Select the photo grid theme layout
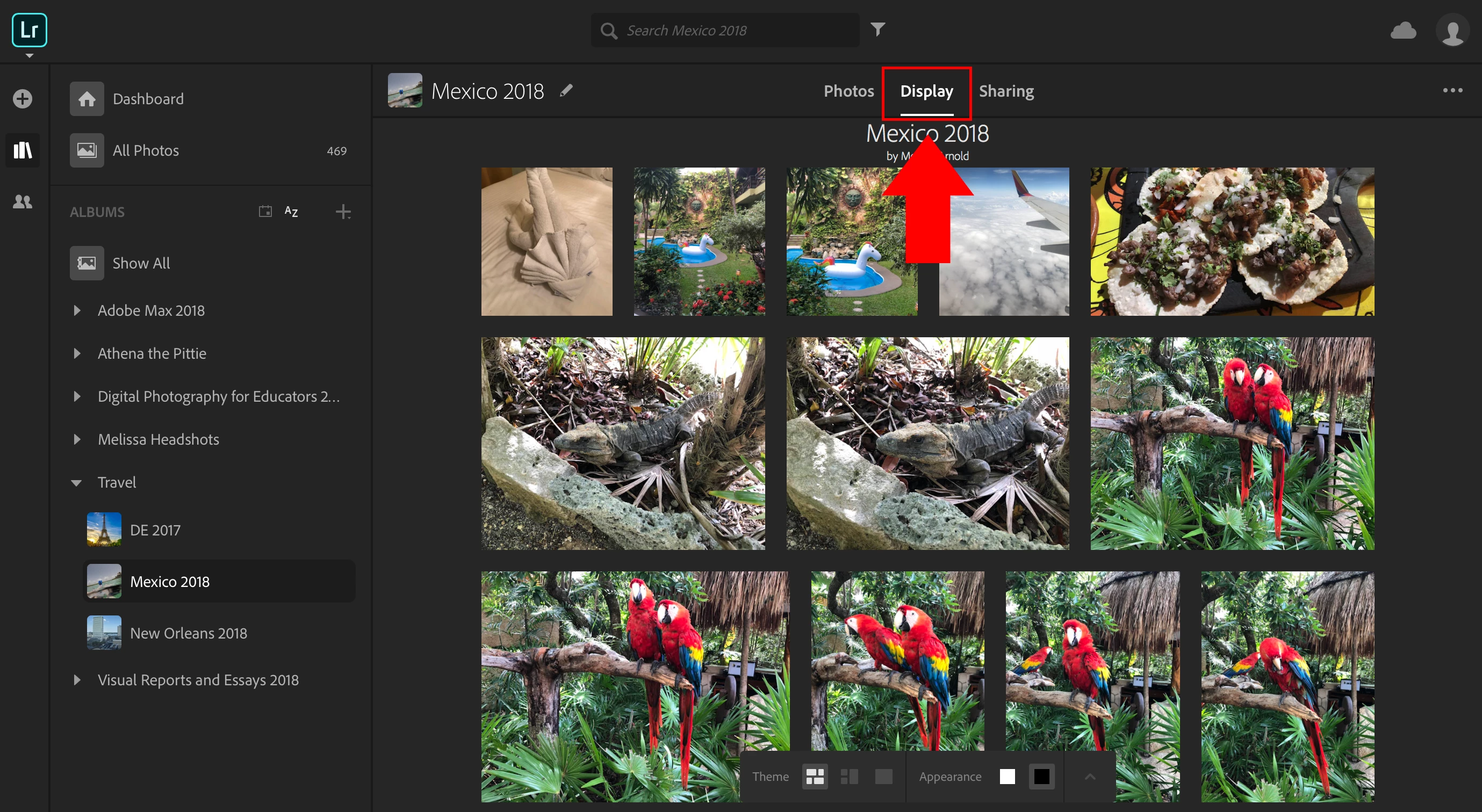The height and width of the screenshot is (812, 1482). (x=815, y=777)
